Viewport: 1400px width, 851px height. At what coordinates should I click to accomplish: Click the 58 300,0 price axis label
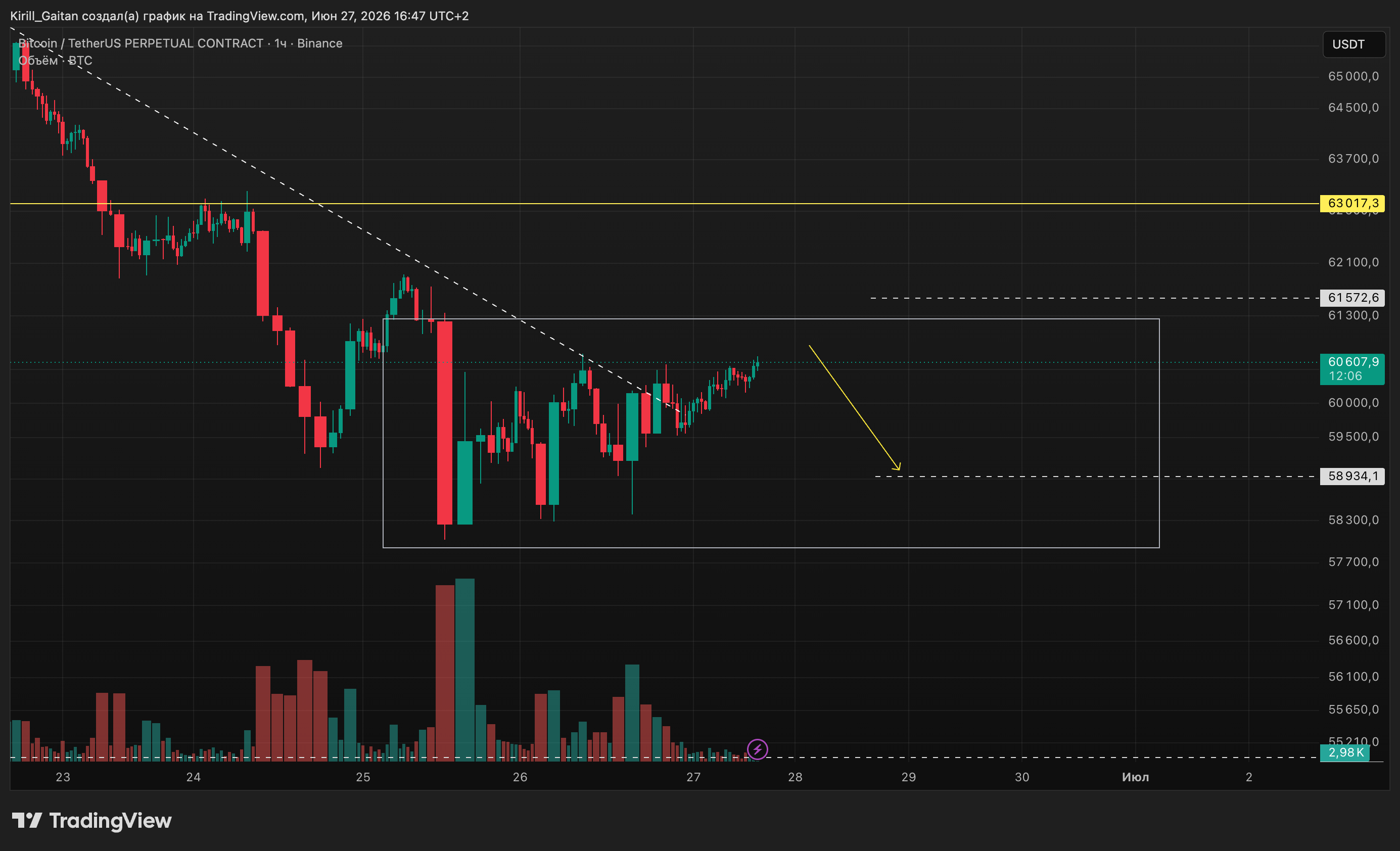pyautogui.click(x=1354, y=520)
